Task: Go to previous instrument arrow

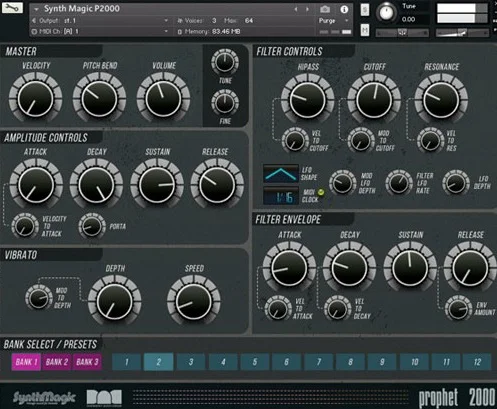Action: tap(296, 9)
